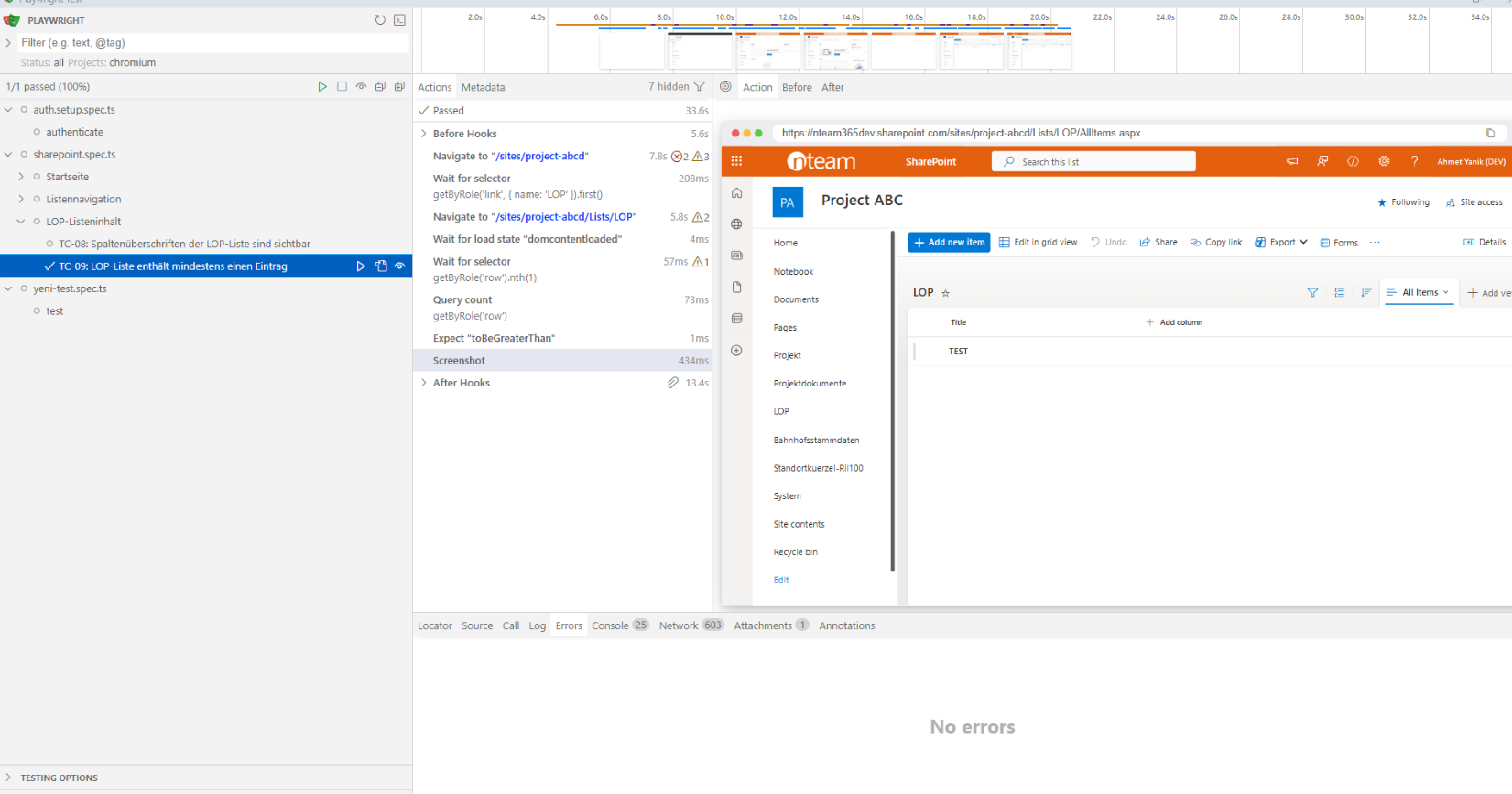Image resolution: width=1512 pixels, height=794 pixels.
Task: Favorite the LOP list with the star
Action: (x=946, y=293)
